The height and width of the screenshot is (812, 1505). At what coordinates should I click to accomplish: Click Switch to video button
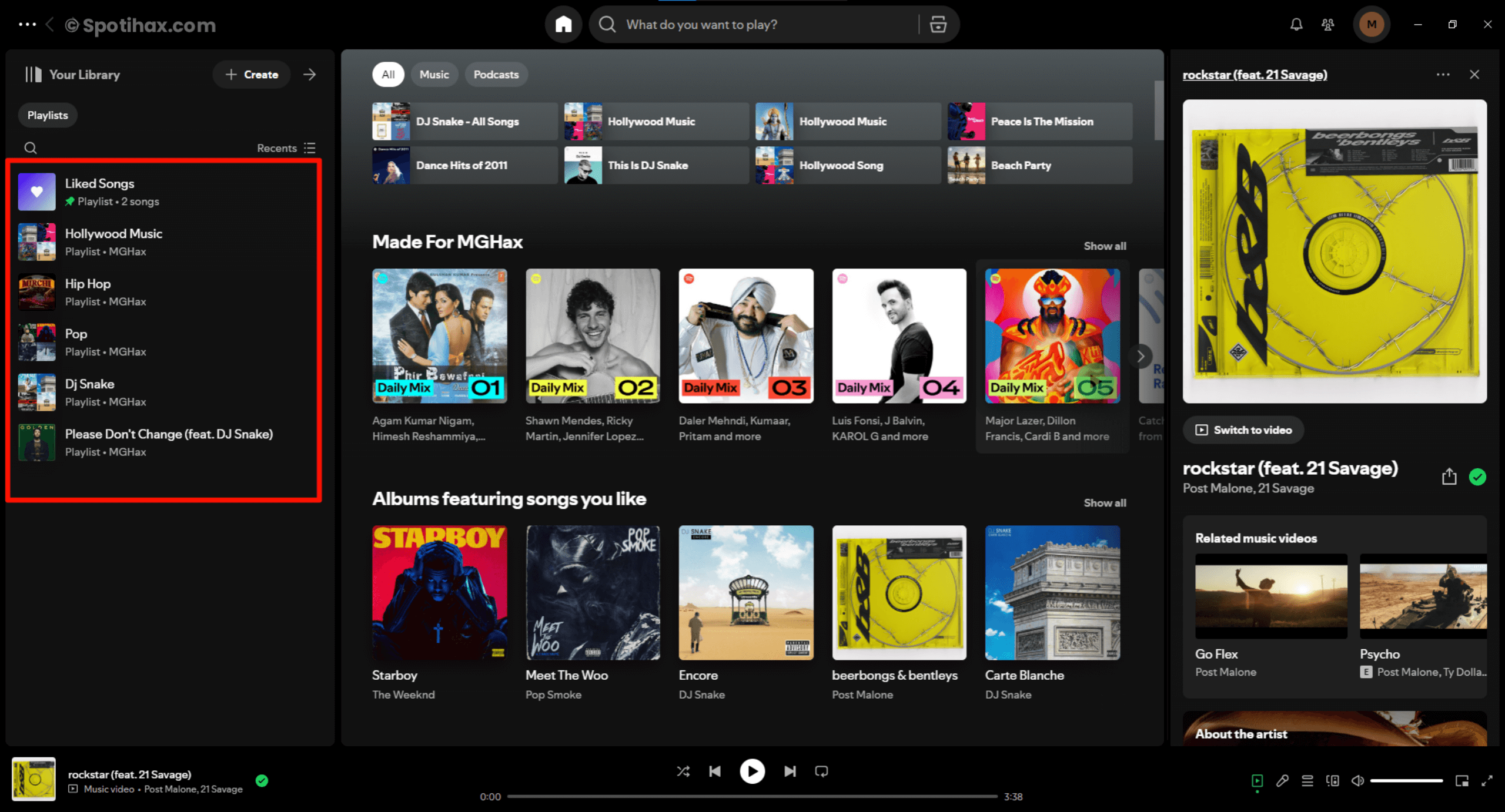pos(1243,430)
